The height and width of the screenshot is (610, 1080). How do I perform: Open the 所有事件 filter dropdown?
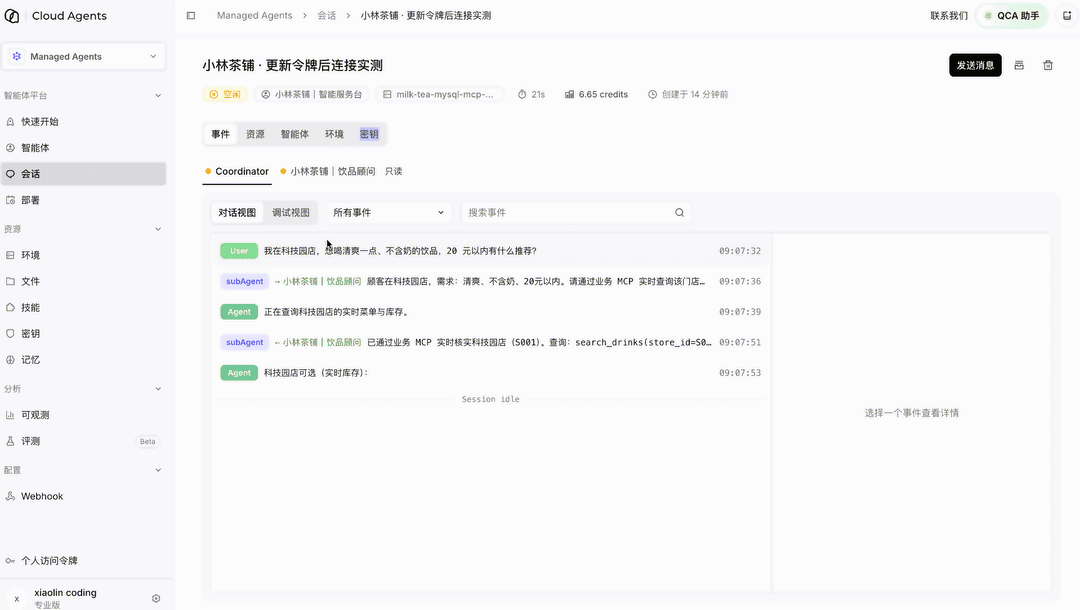point(388,213)
